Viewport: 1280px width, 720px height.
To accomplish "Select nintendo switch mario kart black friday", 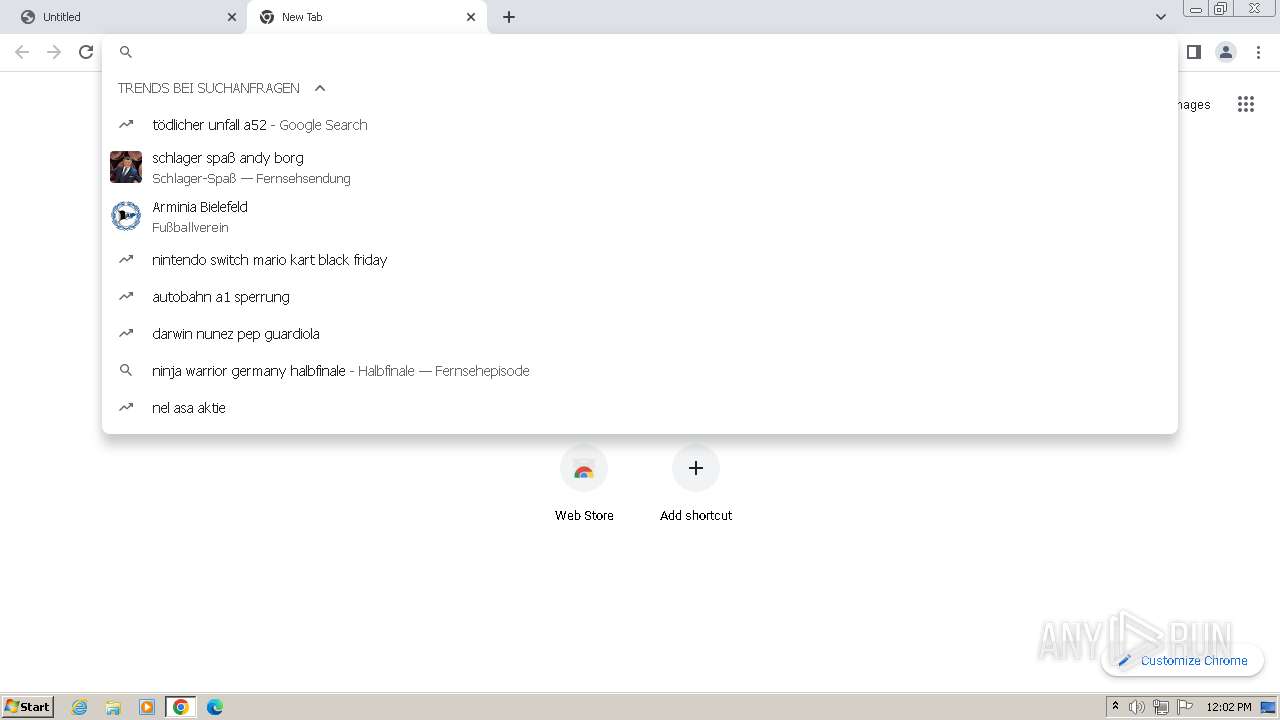I will [x=640, y=260].
